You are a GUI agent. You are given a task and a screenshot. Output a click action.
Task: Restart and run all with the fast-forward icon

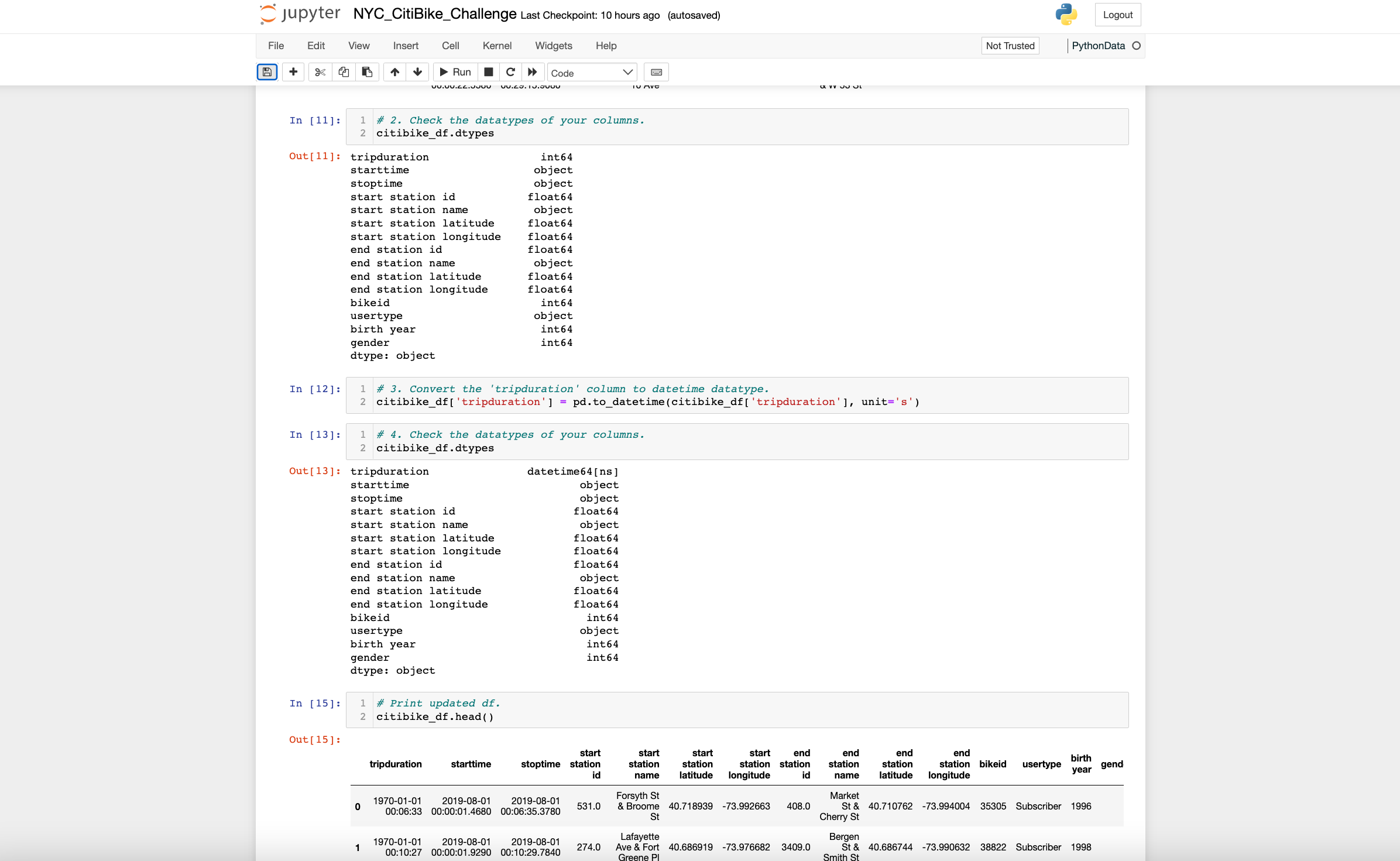click(532, 72)
